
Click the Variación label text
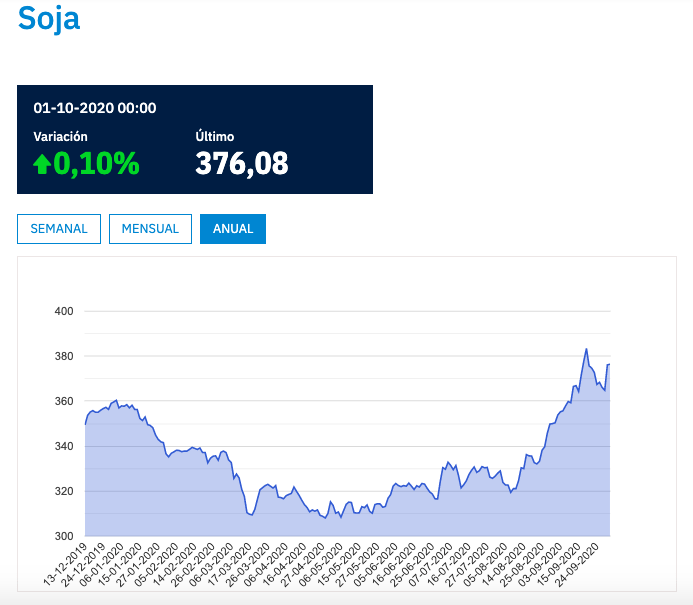[x=60, y=137]
